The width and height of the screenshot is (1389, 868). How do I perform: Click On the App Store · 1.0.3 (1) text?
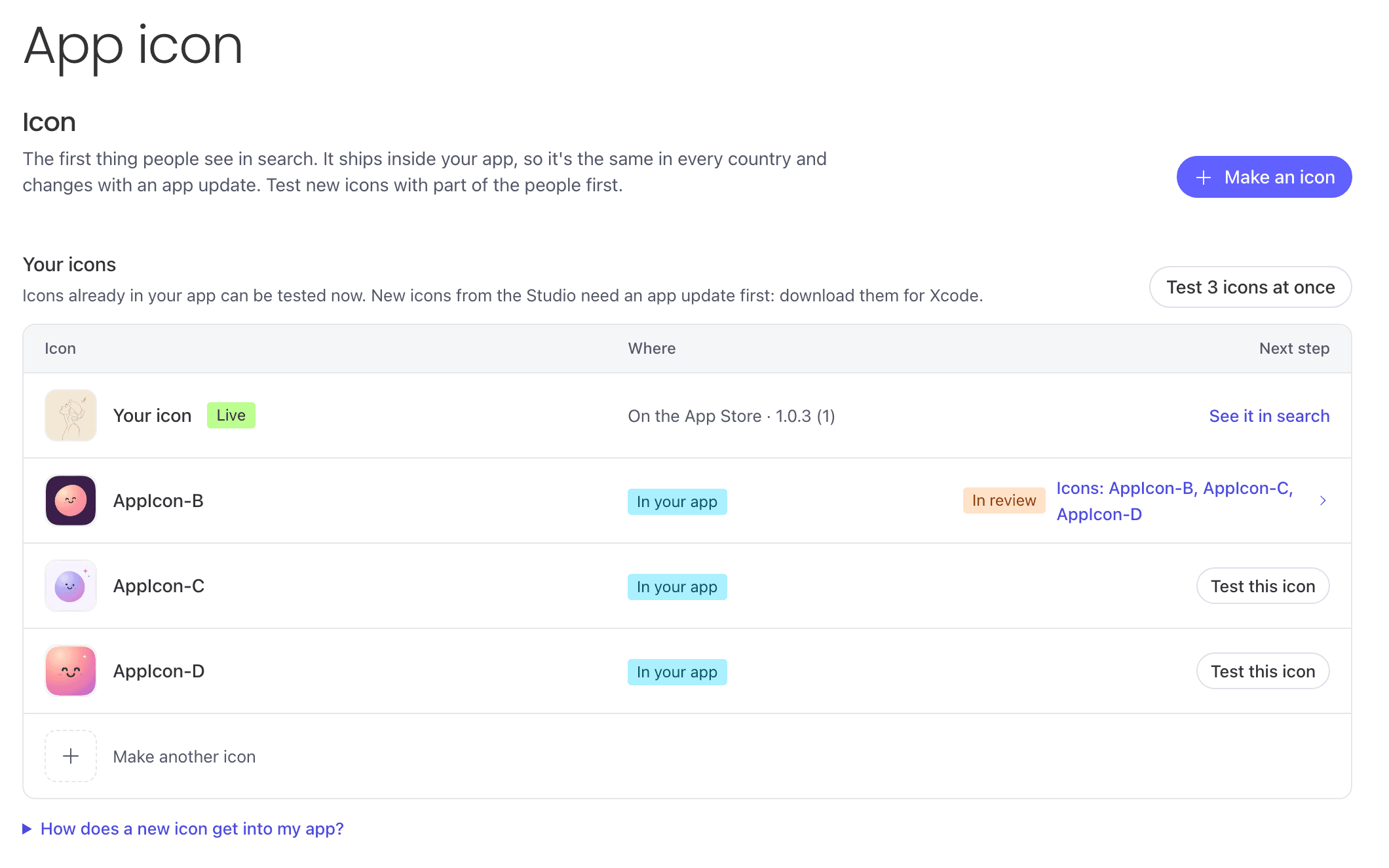click(x=731, y=416)
